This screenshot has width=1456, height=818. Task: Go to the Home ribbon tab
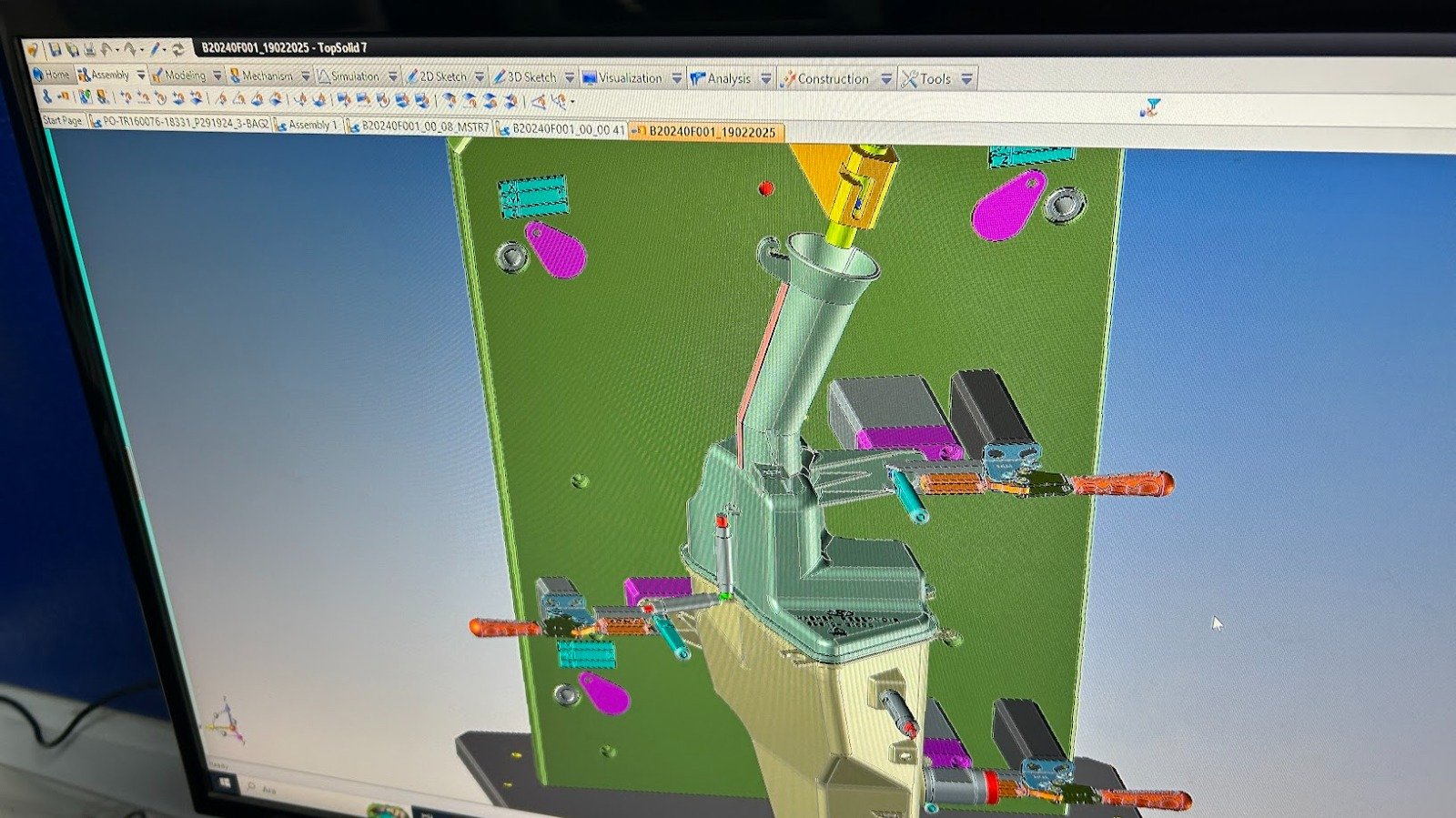point(52,75)
